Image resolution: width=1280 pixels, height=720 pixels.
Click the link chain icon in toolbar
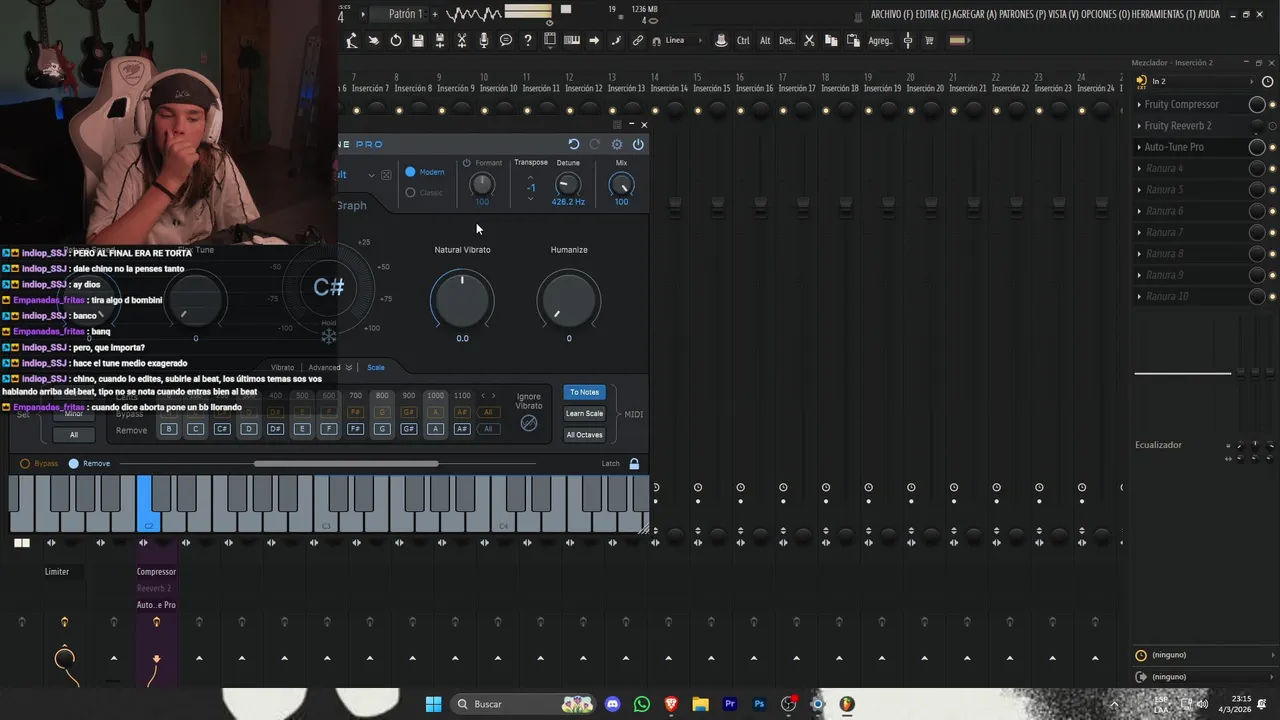(638, 41)
